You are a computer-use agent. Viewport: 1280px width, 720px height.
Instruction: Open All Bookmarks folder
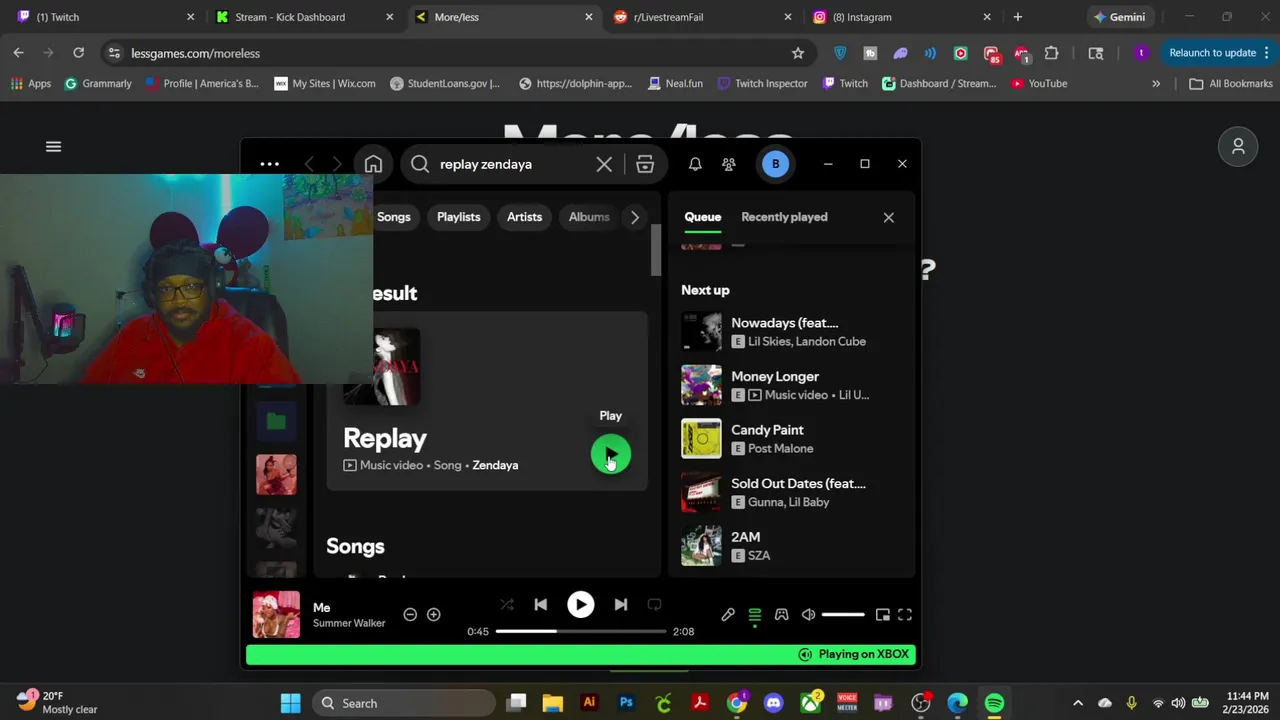coord(1230,84)
